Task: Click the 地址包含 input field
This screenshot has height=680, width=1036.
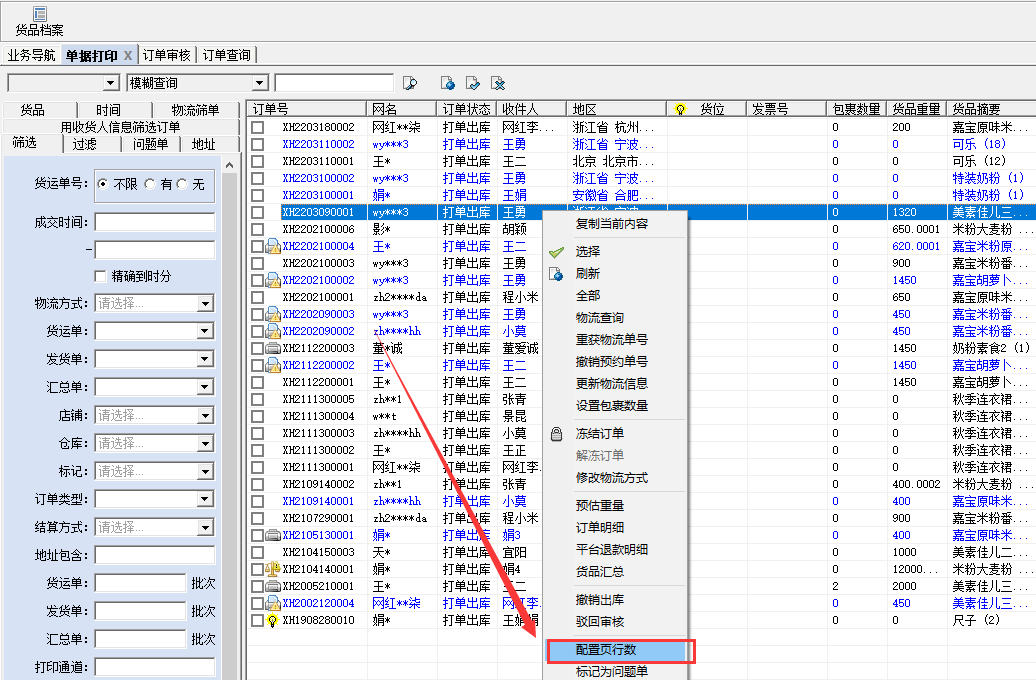Action: coord(155,556)
